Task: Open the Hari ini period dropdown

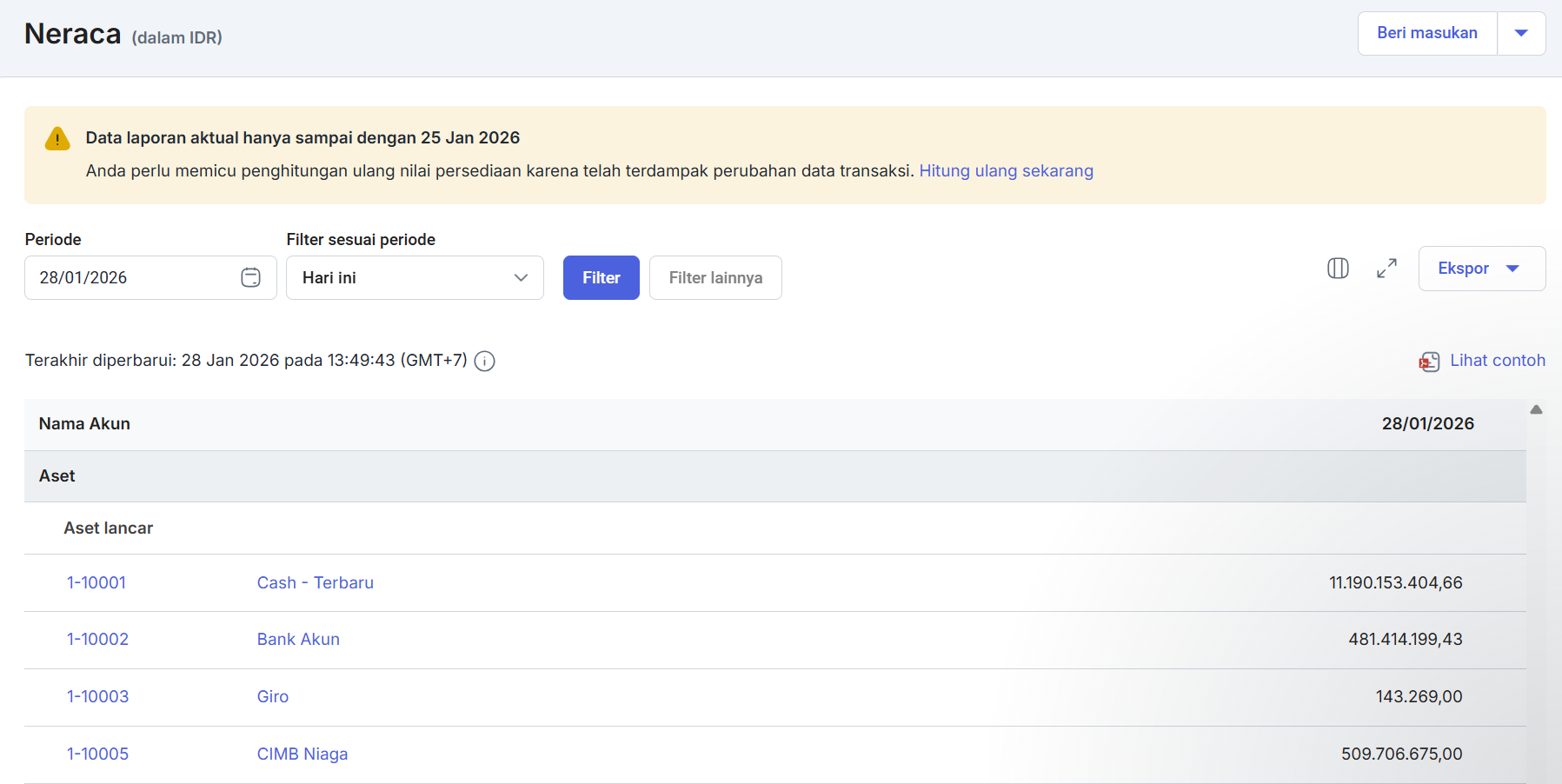Action: pos(415,277)
